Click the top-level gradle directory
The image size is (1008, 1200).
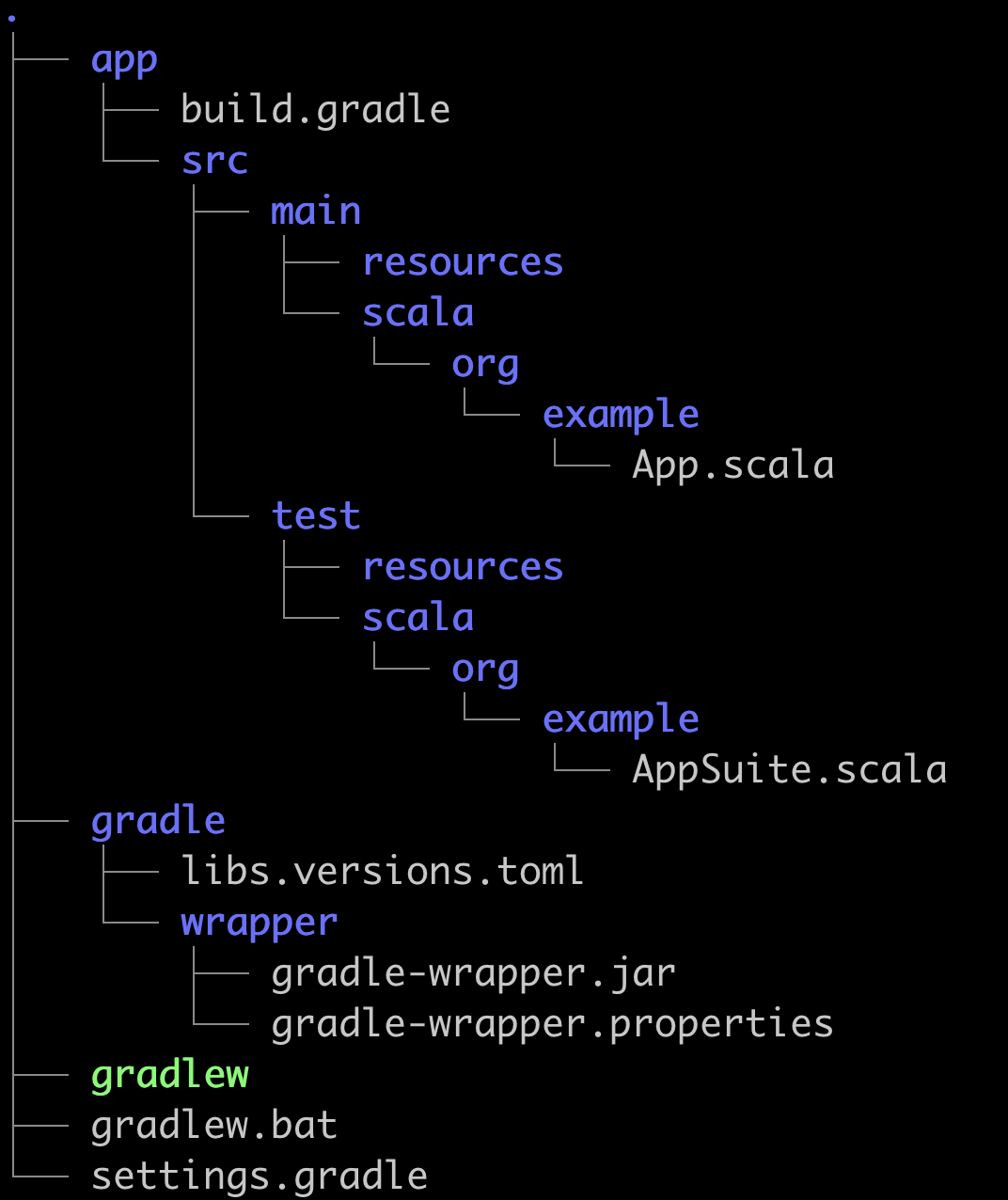pyautogui.click(x=158, y=821)
